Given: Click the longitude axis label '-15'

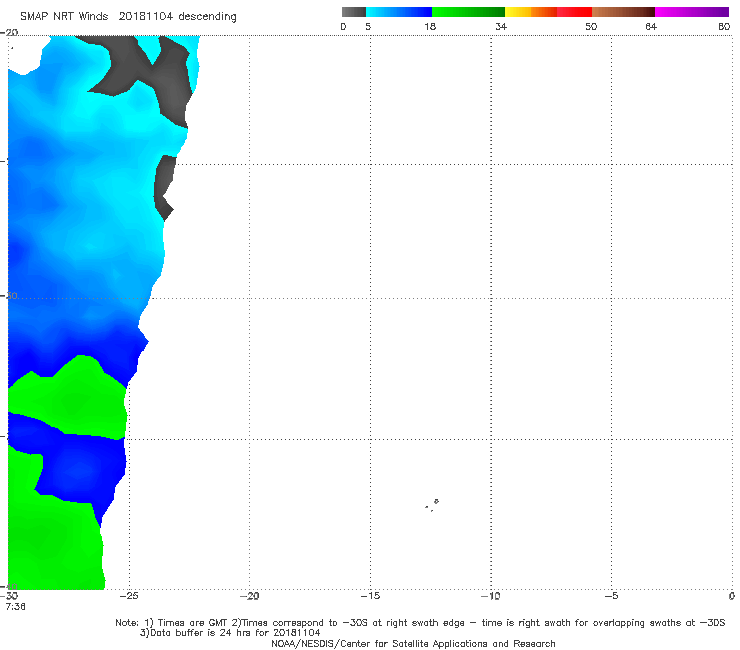Looking at the screenshot, I should pos(370,596).
